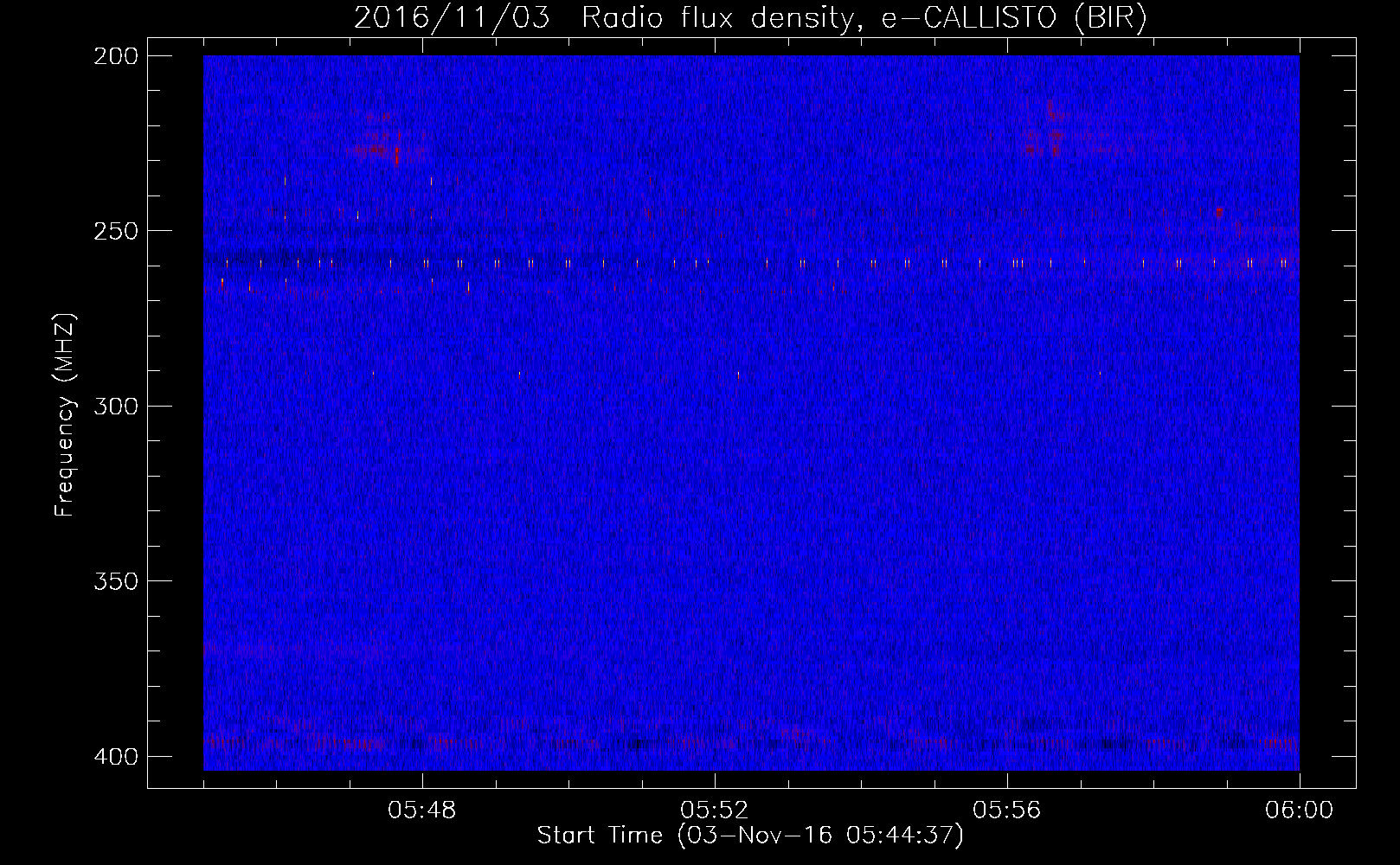Click the frequency tick label 400
This screenshot has height=865, width=1400.
pos(116,757)
